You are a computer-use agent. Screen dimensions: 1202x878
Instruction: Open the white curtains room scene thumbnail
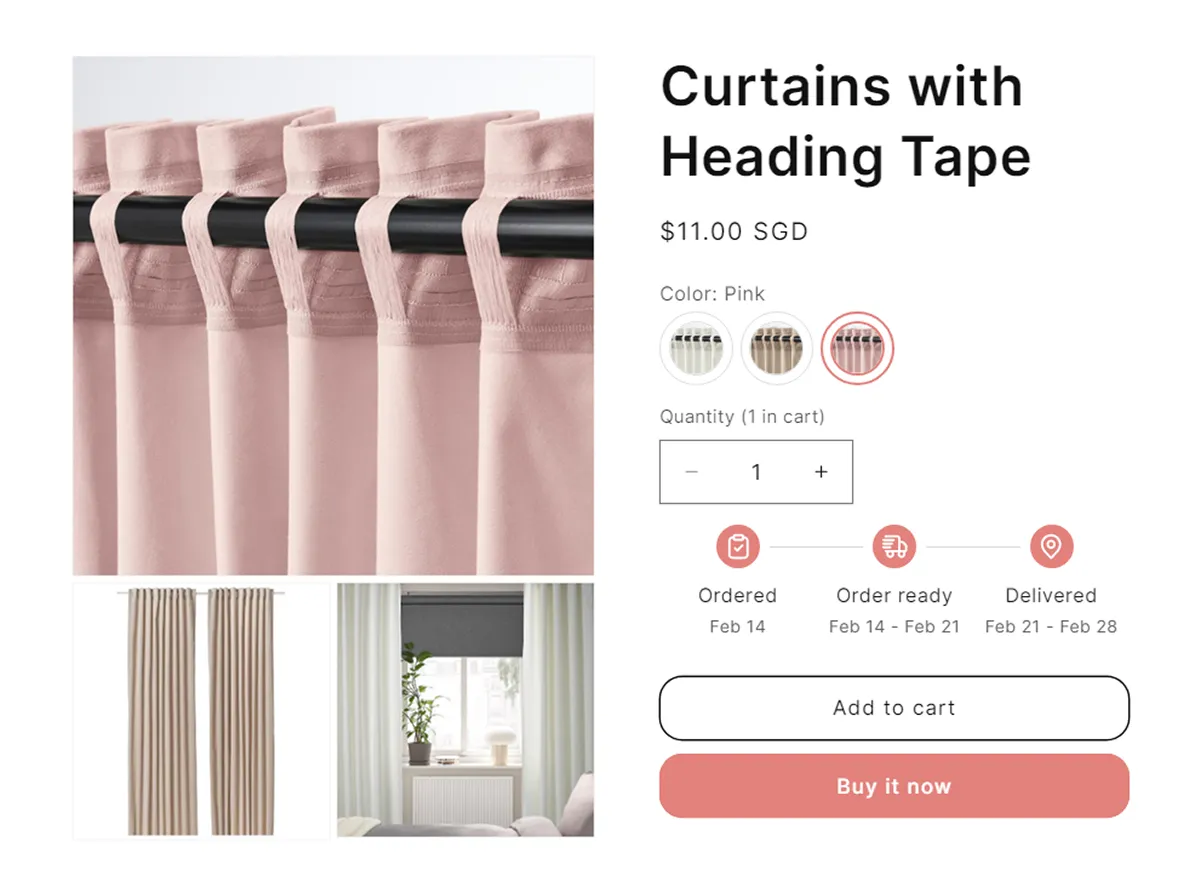465,711
